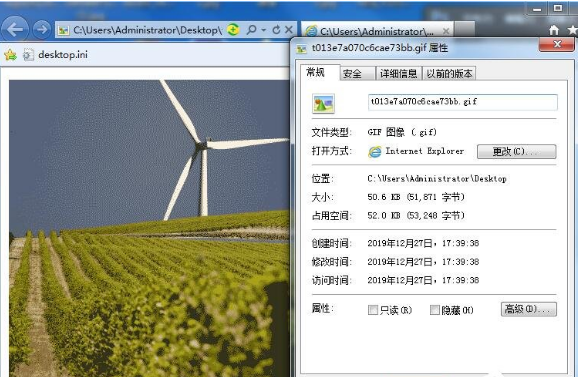Click the wind turbine image
Viewport: 578px width, 377px height.
click(149, 228)
